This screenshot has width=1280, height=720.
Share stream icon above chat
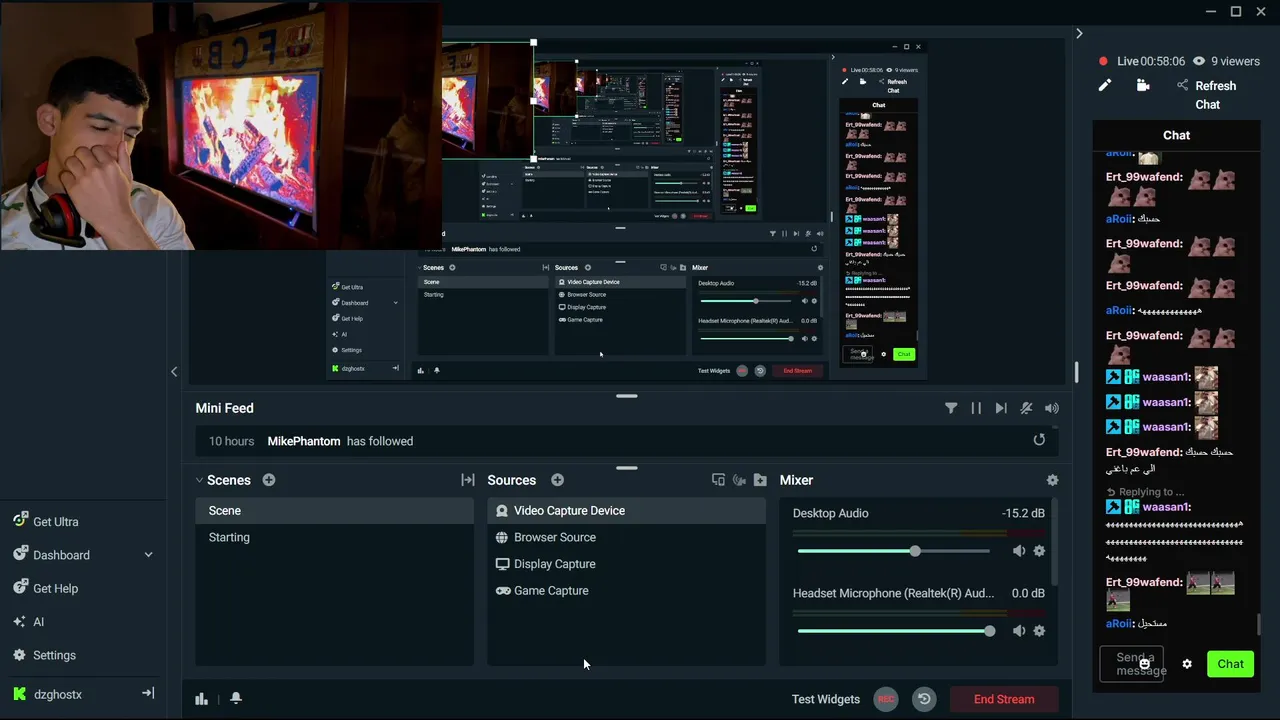[1182, 86]
